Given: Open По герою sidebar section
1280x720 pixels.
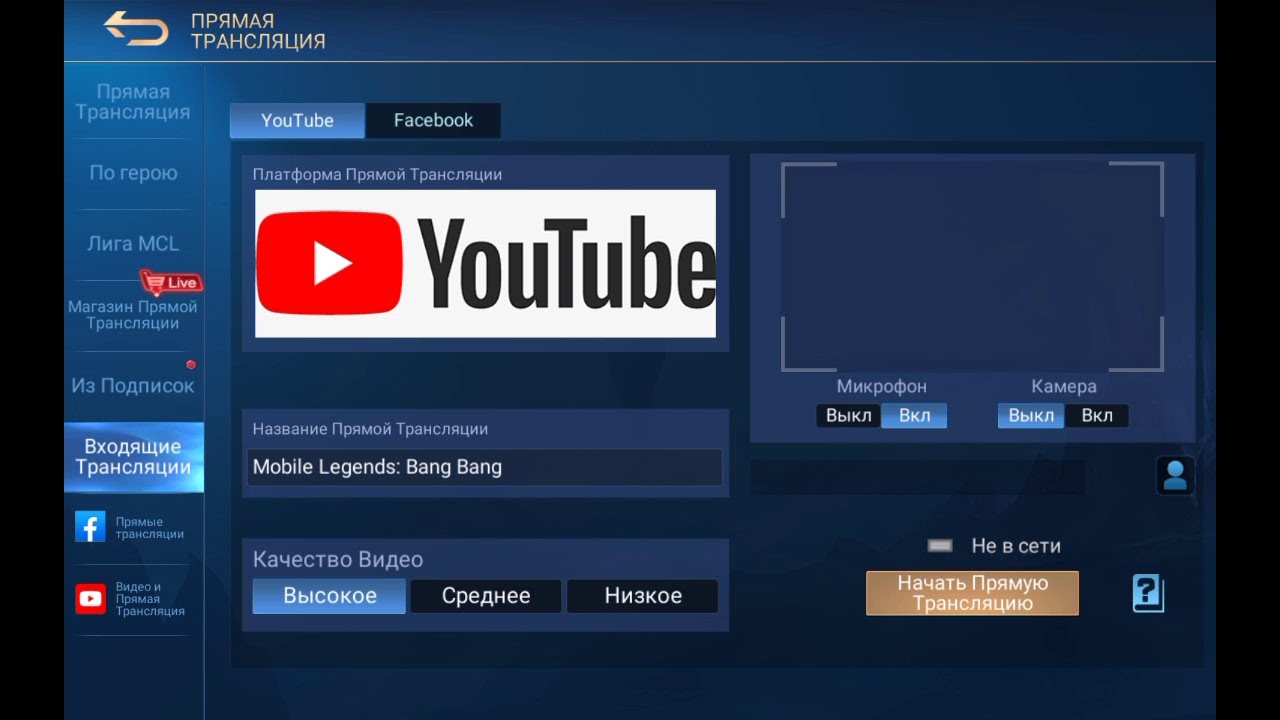Looking at the screenshot, I should point(133,173).
